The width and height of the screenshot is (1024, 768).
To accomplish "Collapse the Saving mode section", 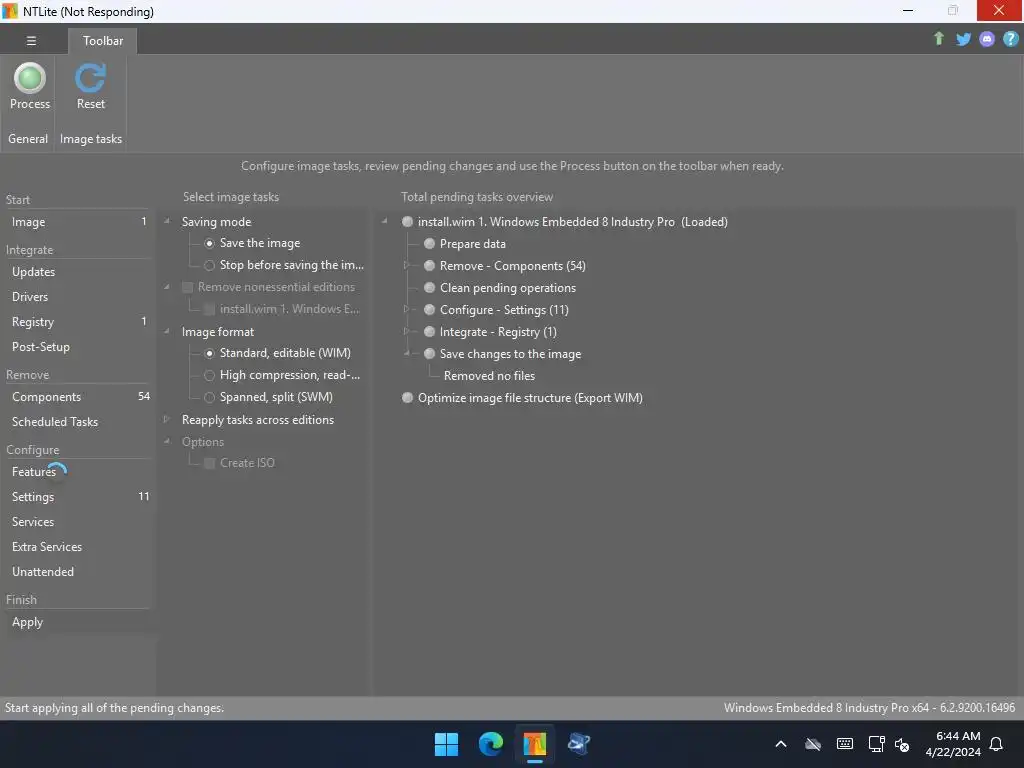I will [167, 221].
